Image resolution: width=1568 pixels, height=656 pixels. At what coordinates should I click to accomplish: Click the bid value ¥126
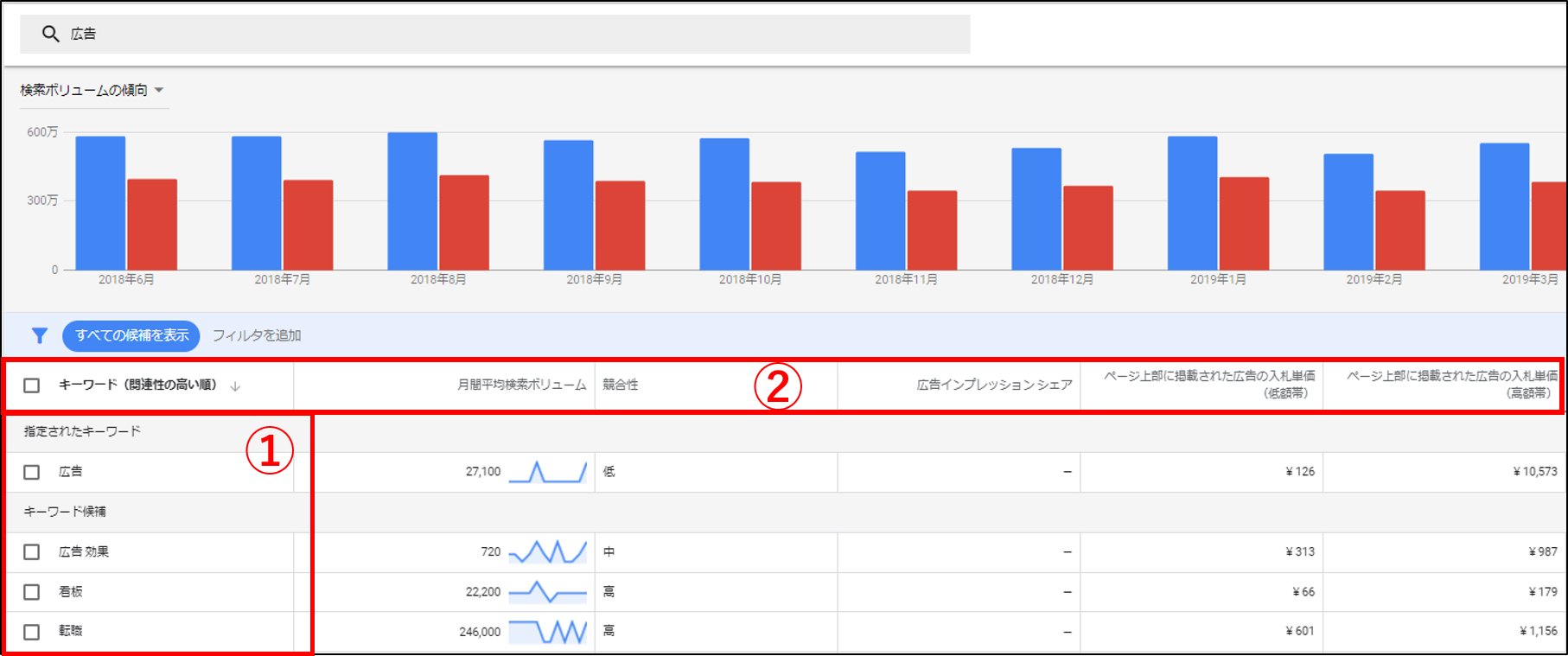click(x=1300, y=472)
